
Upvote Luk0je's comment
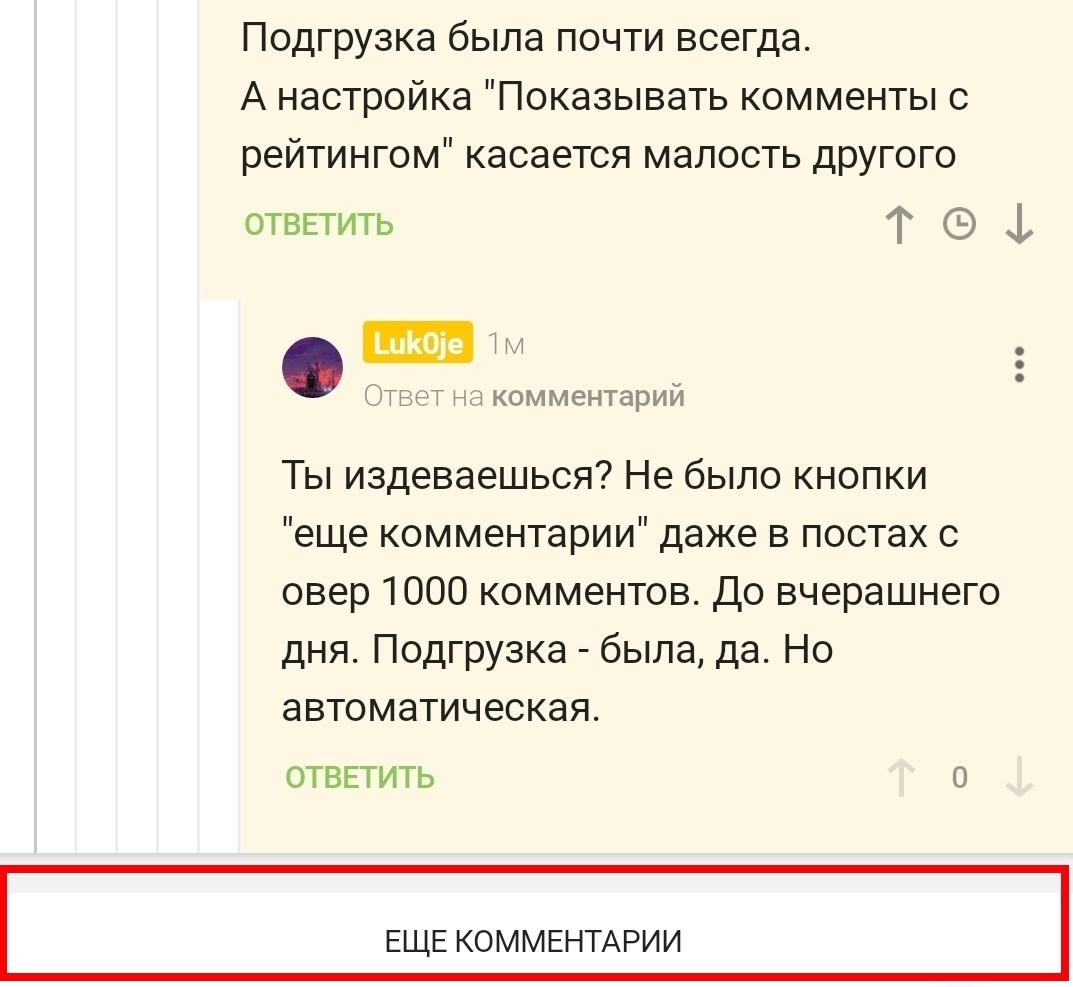(902, 778)
